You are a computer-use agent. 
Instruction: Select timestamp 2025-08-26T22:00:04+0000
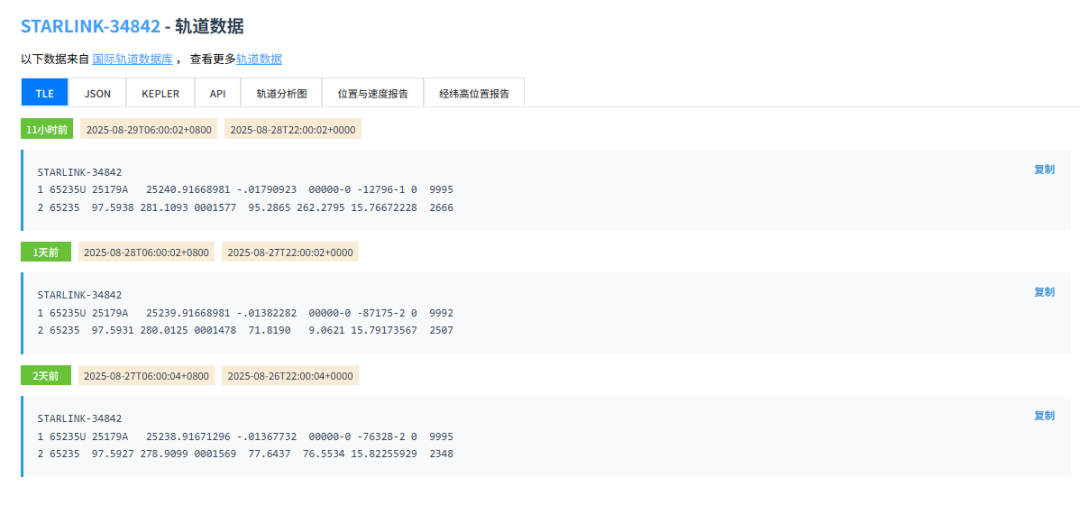pos(291,376)
